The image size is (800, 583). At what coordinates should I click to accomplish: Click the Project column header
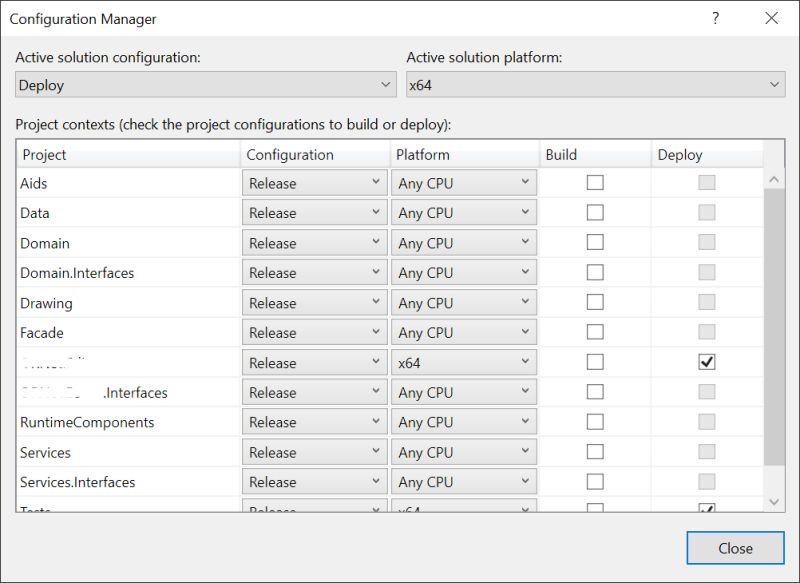tap(128, 155)
